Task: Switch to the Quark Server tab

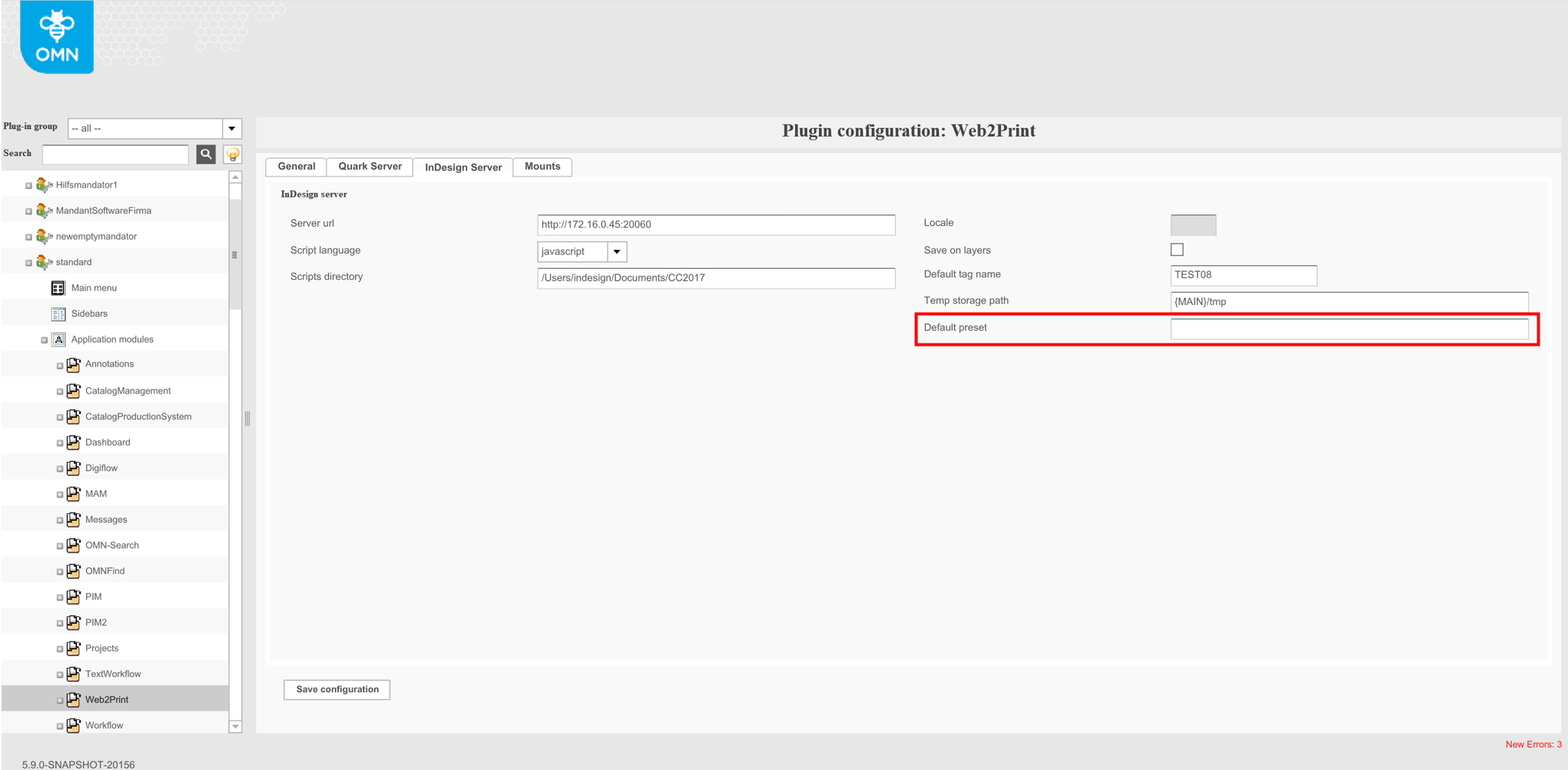Action: tap(370, 166)
